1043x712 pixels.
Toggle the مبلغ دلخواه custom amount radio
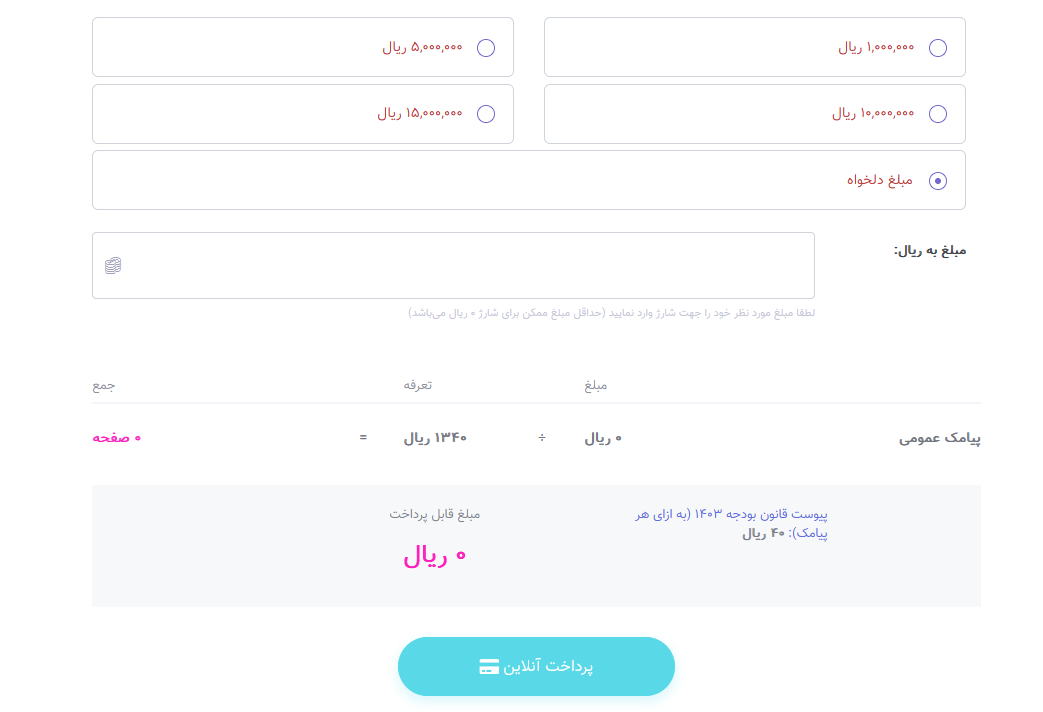click(x=938, y=181)
